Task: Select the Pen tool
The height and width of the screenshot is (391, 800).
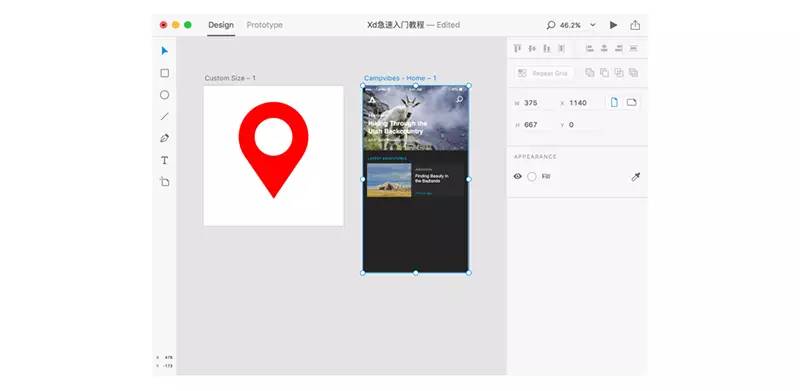Action: click(164, 138)
